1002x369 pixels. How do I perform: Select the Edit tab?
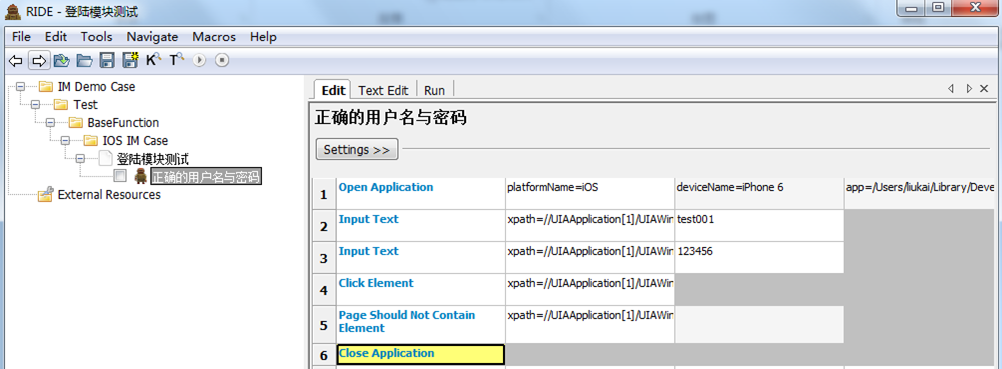point(333,90)
